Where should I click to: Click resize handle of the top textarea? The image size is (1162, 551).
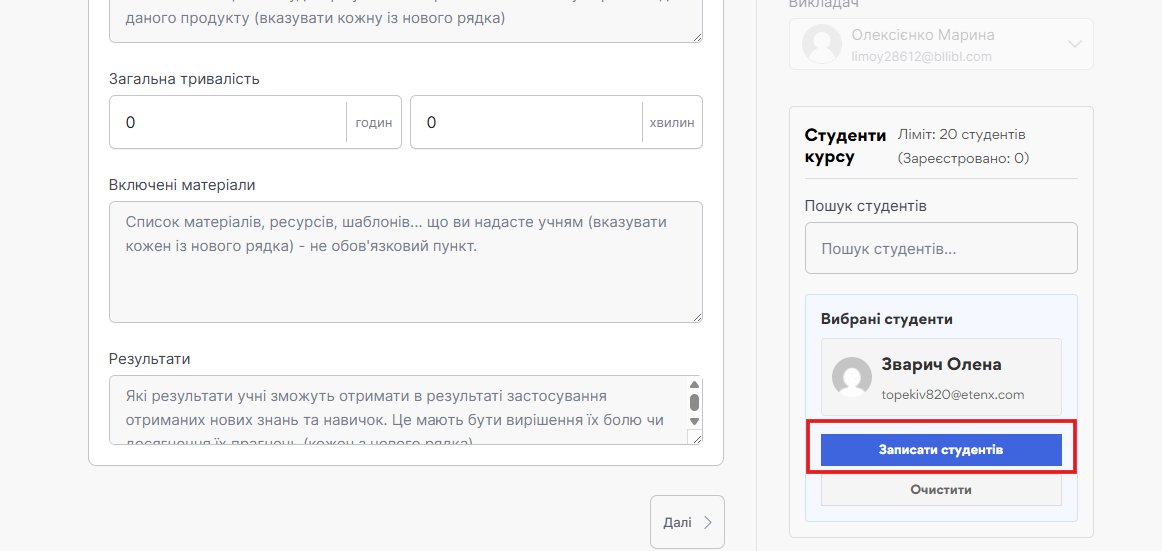tap(696, 36)
